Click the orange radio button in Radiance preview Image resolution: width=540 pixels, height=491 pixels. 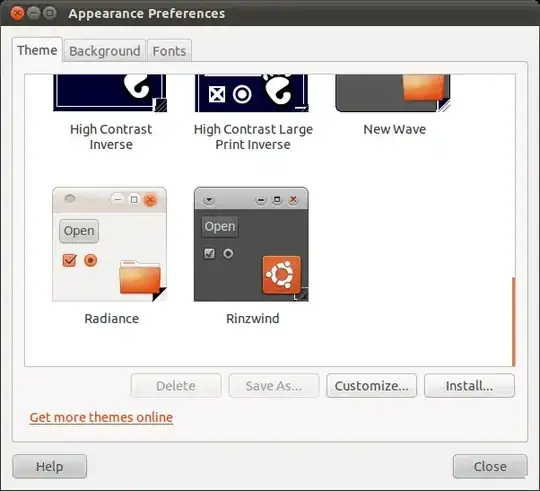91,261
